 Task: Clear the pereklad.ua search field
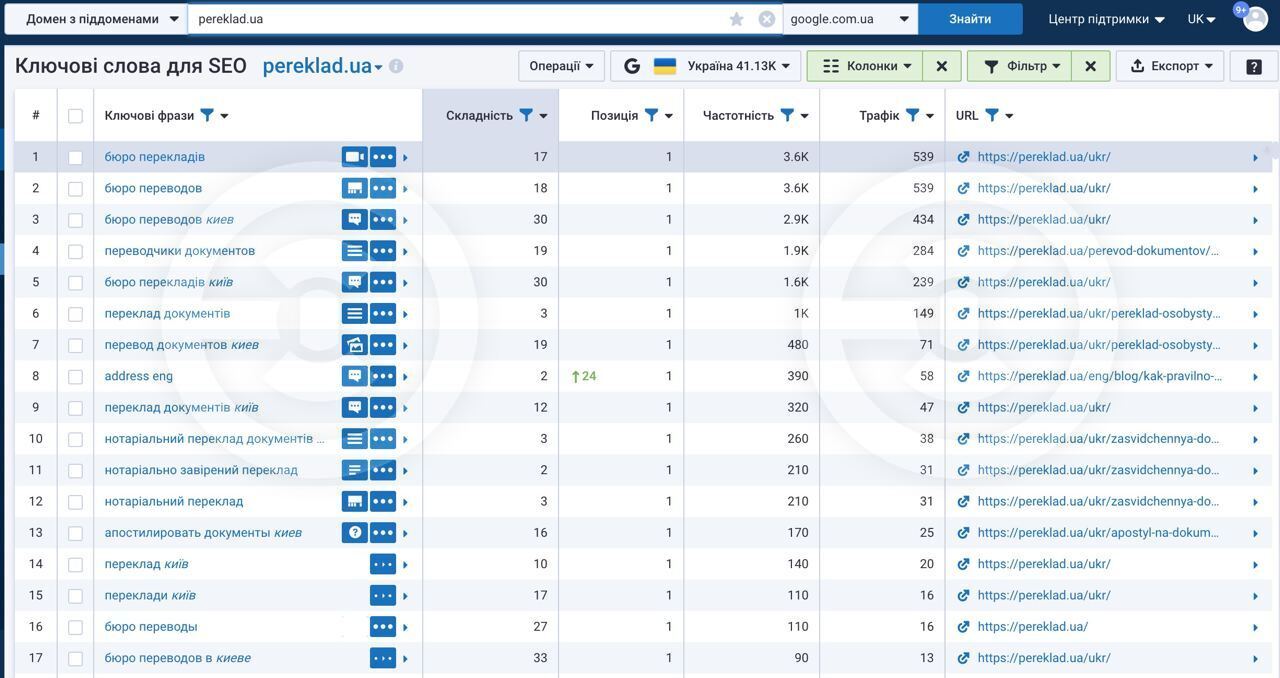pyautogui.click(x=767, y=19)
